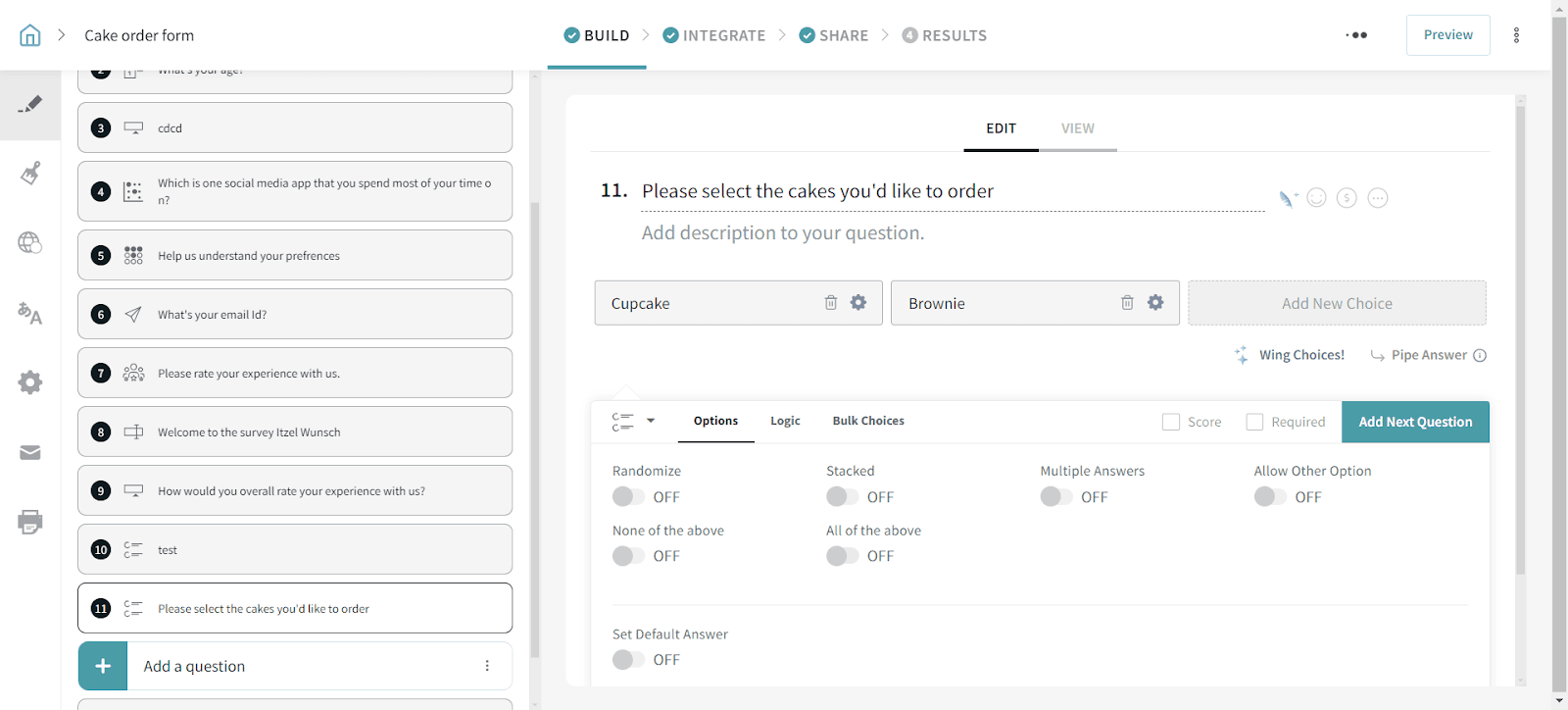The height and width of the screenshot is (710, 1568).
Task: Switch to the VIEW tab
Action: tap(1077, 128)
